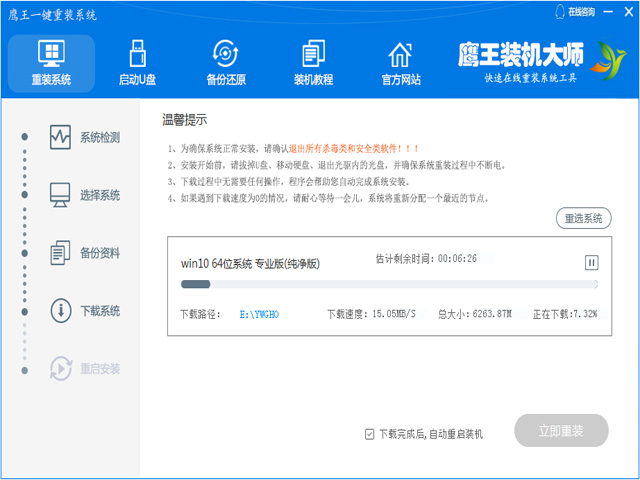This screenshot has width=640, height=480.
Task: Pause the win10 download
Action: pos(591,262)
